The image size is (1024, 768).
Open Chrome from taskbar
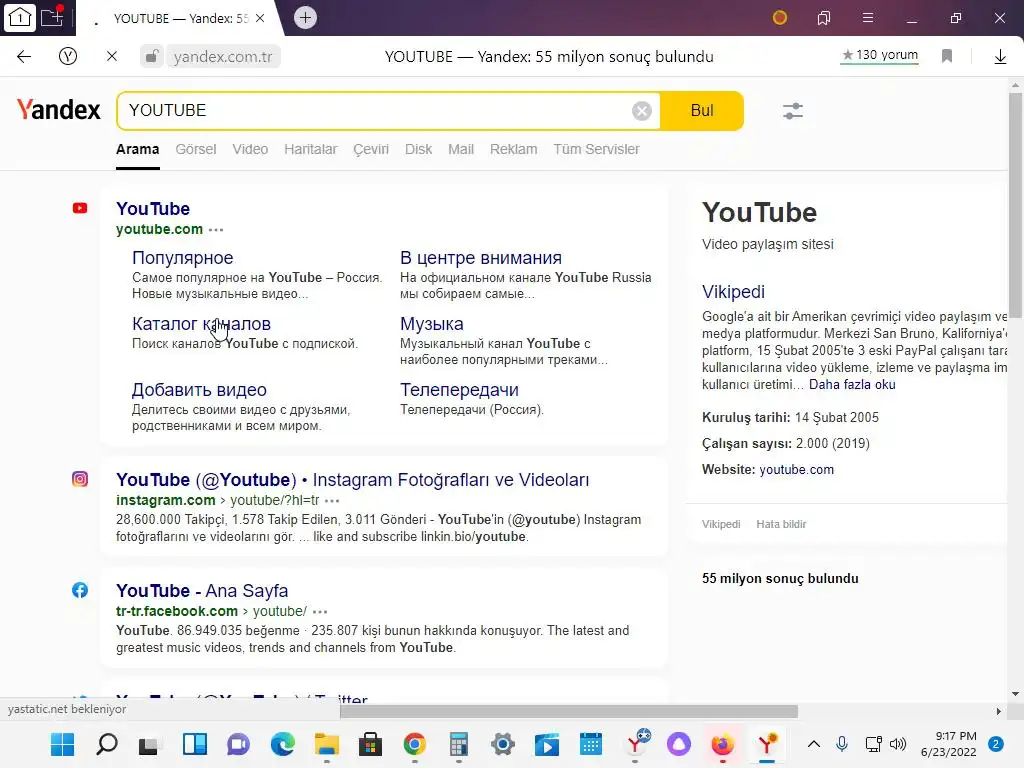click(415, 744)
